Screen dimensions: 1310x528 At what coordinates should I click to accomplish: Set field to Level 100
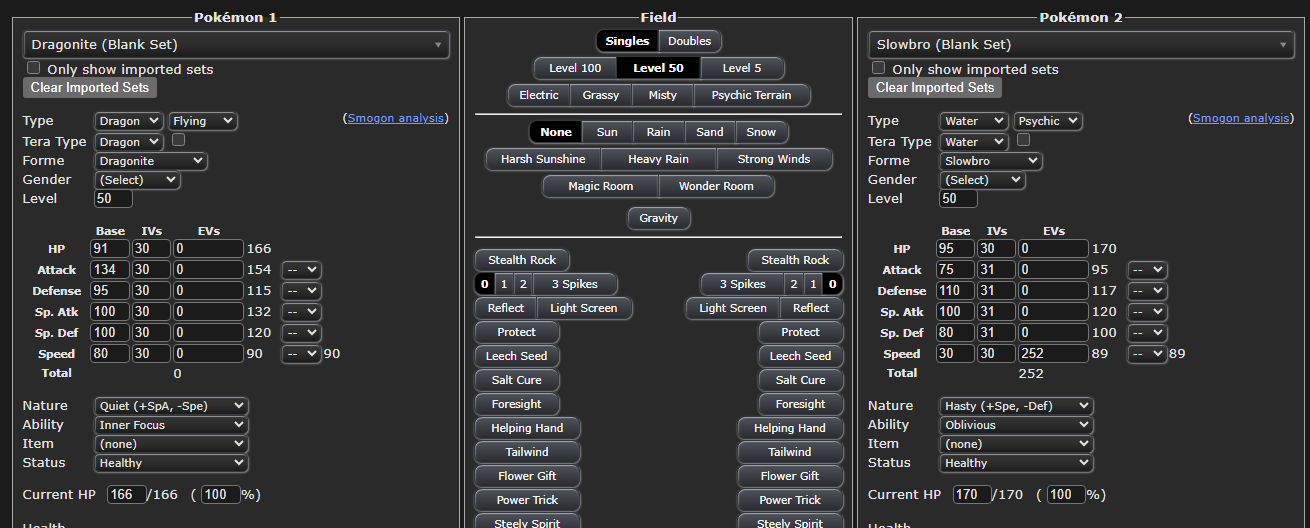click(575, 68)
